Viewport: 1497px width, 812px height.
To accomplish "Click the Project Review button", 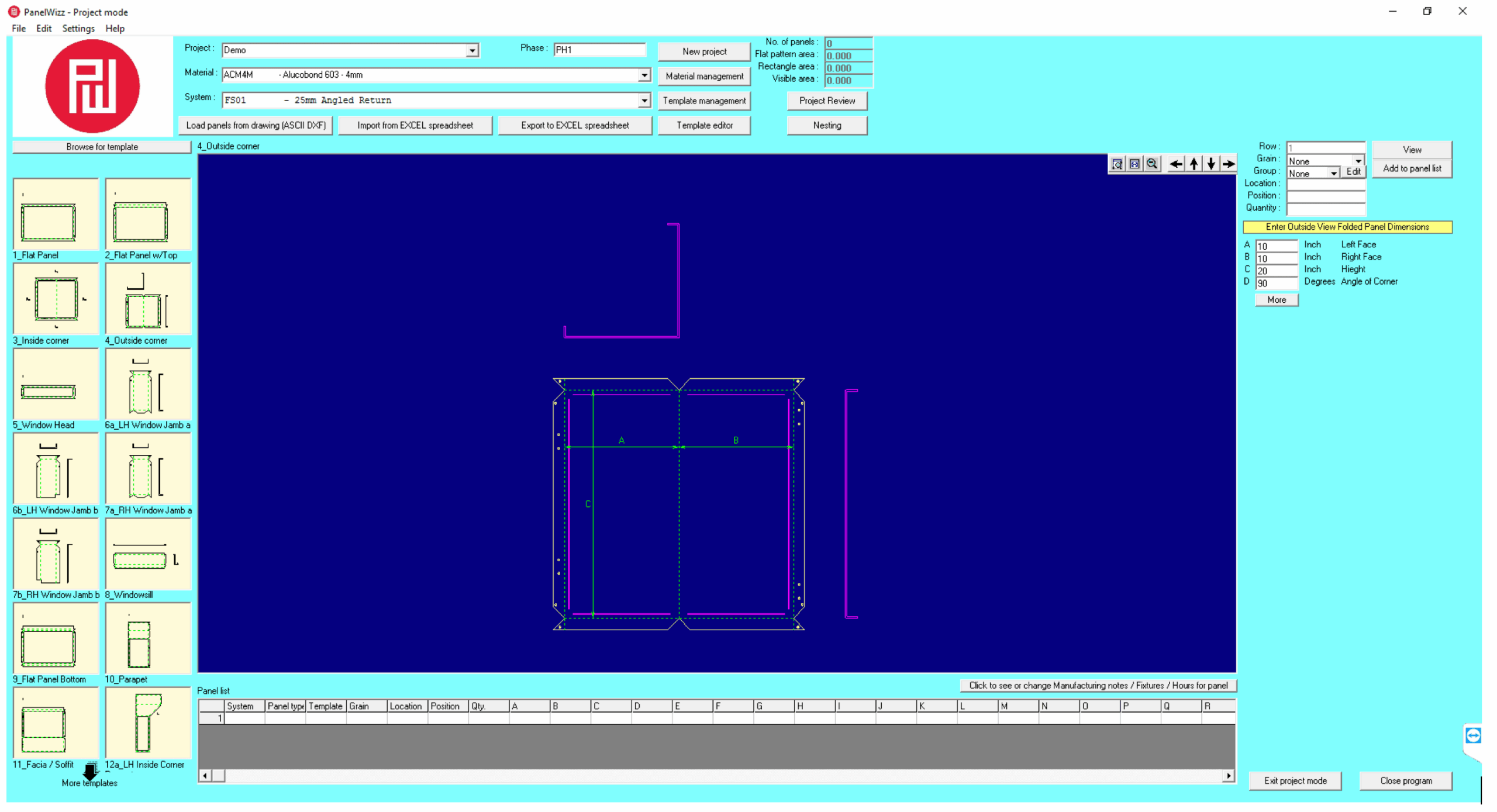I will click(x=827, y=101).
